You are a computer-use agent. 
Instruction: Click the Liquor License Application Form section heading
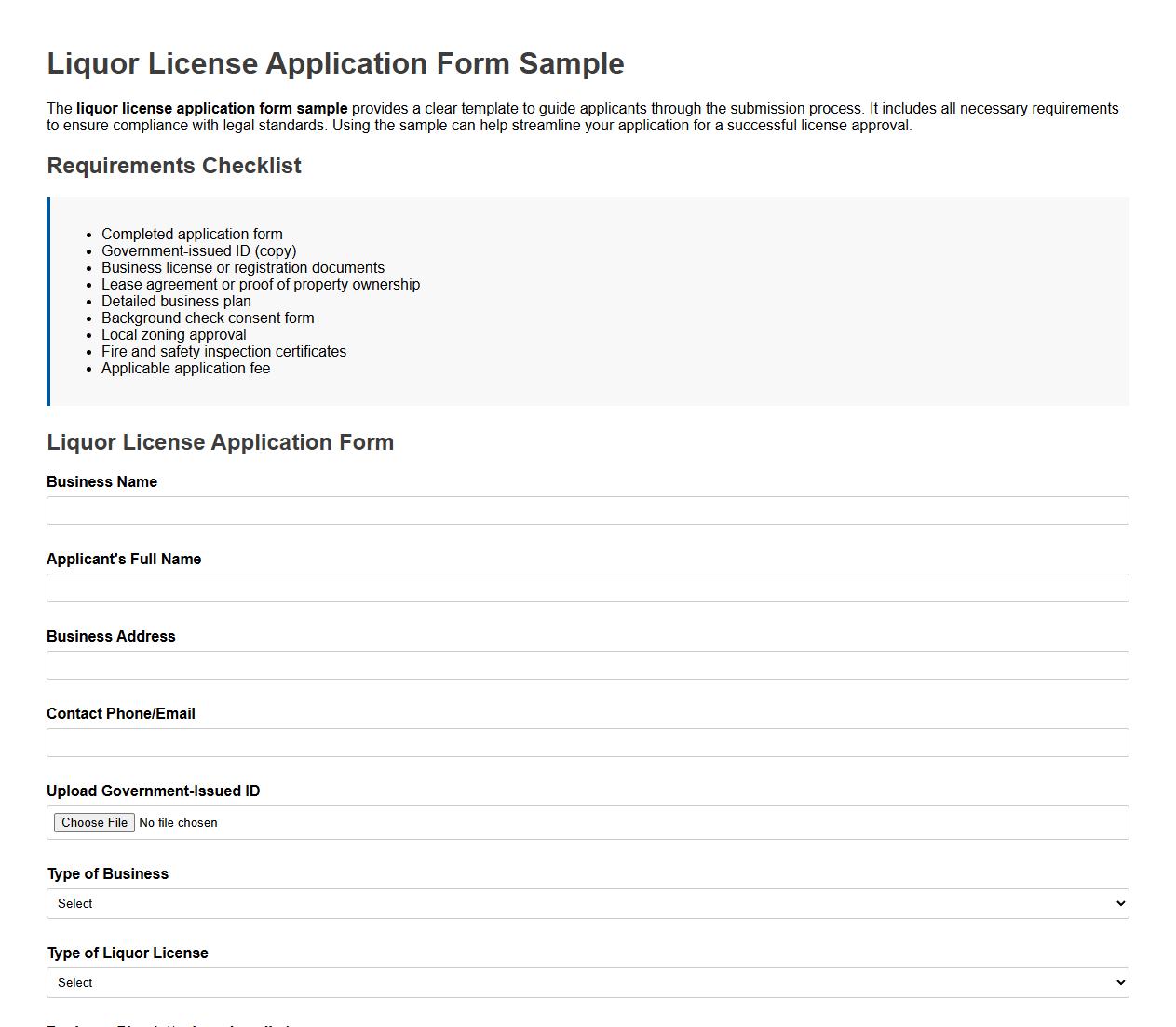point(220,442)
